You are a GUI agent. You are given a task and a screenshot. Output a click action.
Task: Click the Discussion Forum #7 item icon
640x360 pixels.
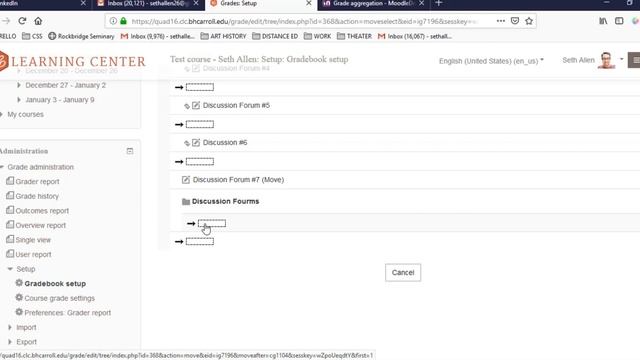pyautogui.click(x=186, y=180)
